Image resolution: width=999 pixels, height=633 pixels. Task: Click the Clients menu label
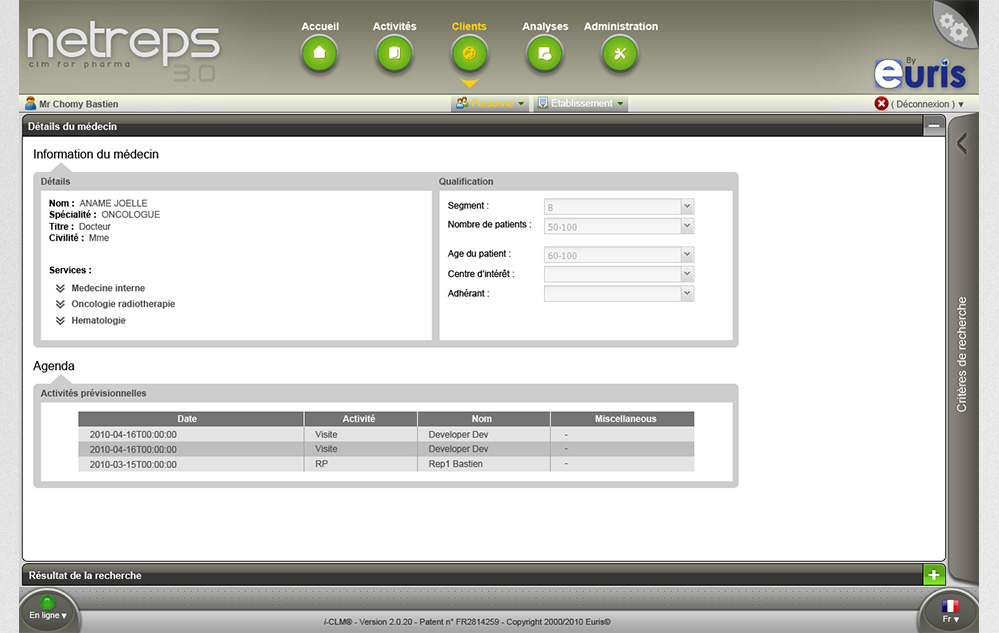(469, 26)
